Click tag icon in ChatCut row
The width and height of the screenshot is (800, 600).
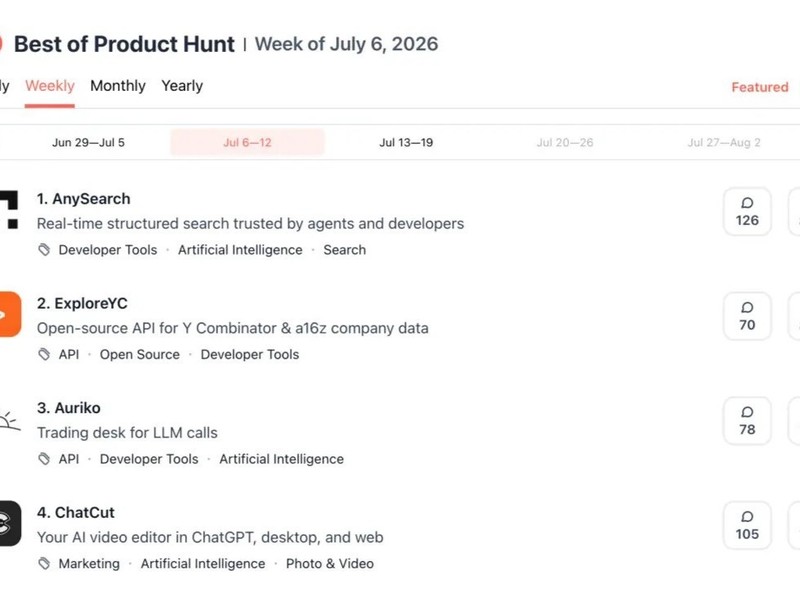pos(44,564)
